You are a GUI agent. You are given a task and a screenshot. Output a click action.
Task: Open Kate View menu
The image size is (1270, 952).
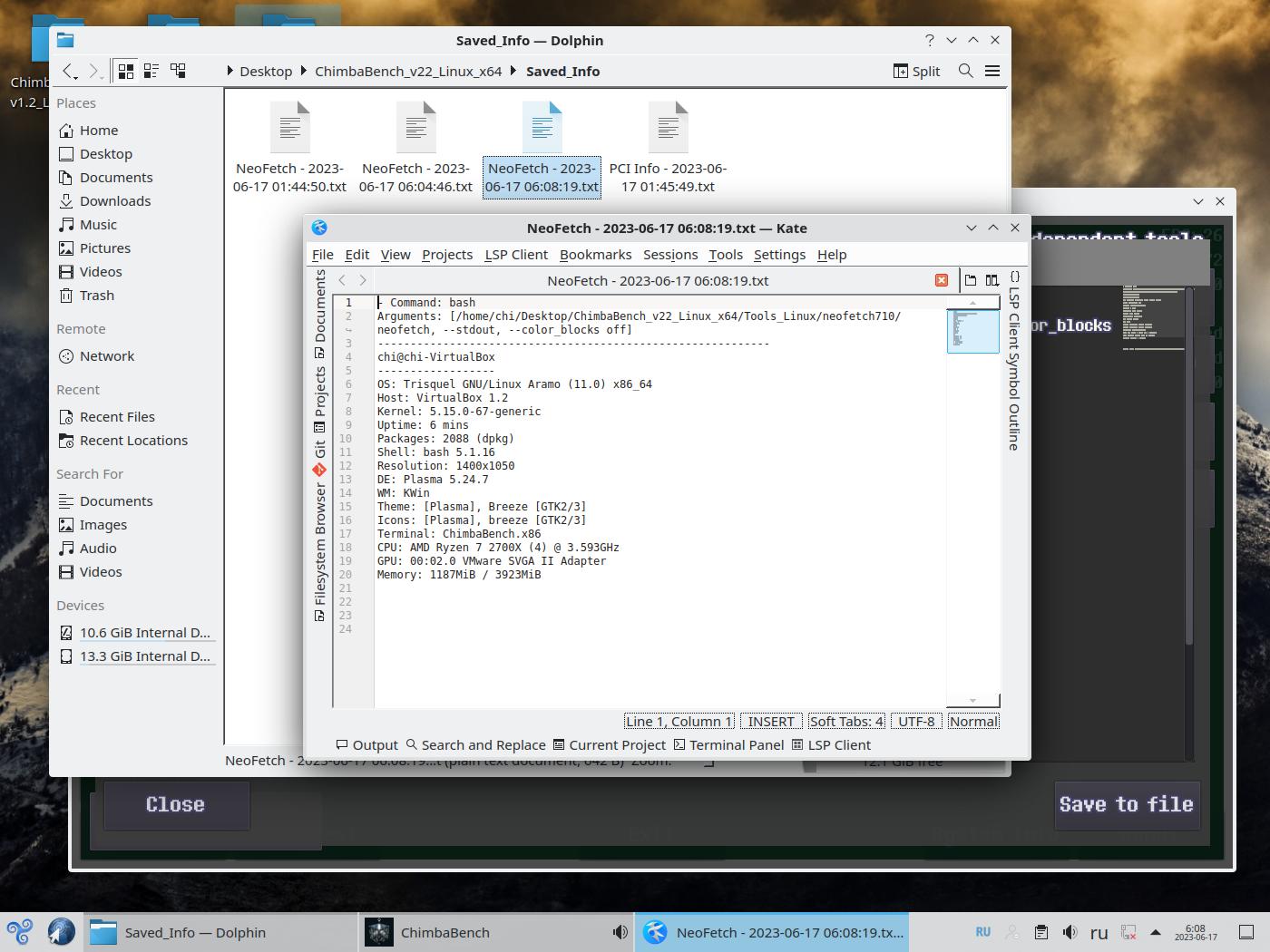point(395,255)
